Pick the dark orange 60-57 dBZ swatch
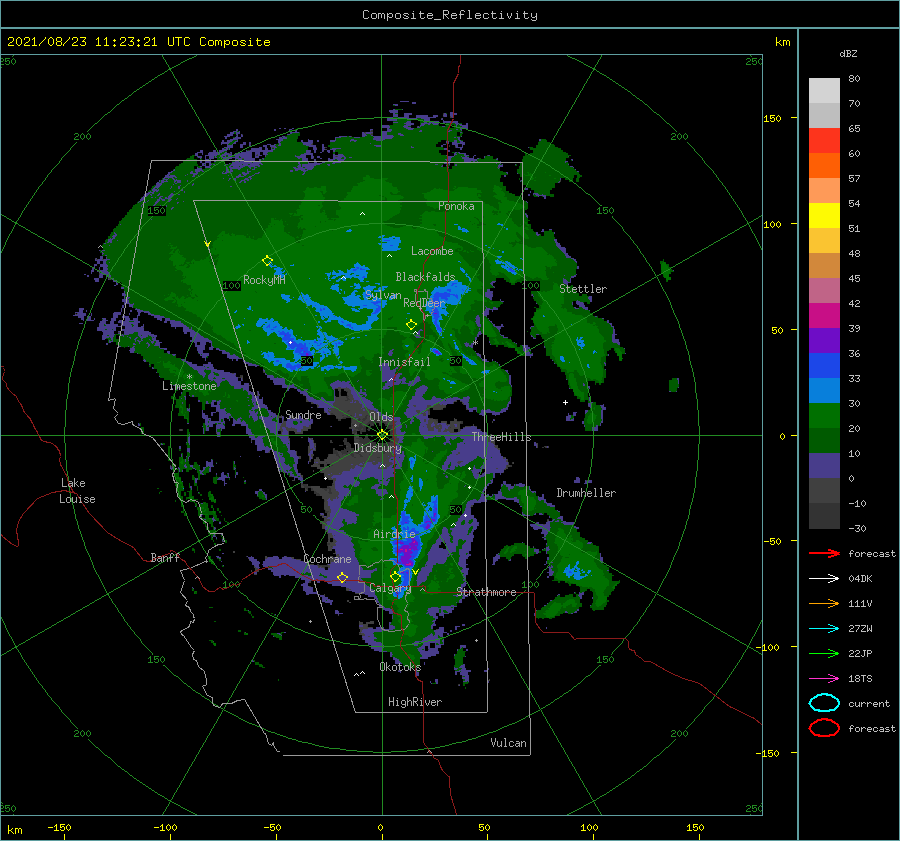This screenshot has height=841, width=900. 824,165
